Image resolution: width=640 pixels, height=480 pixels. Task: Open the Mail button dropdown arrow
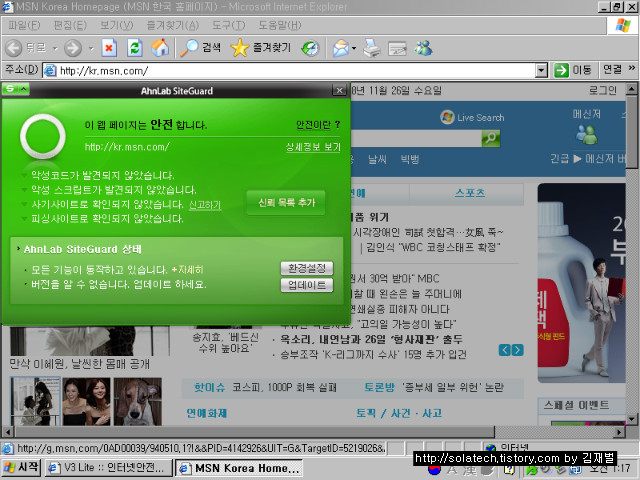click(x=354, y=48)
